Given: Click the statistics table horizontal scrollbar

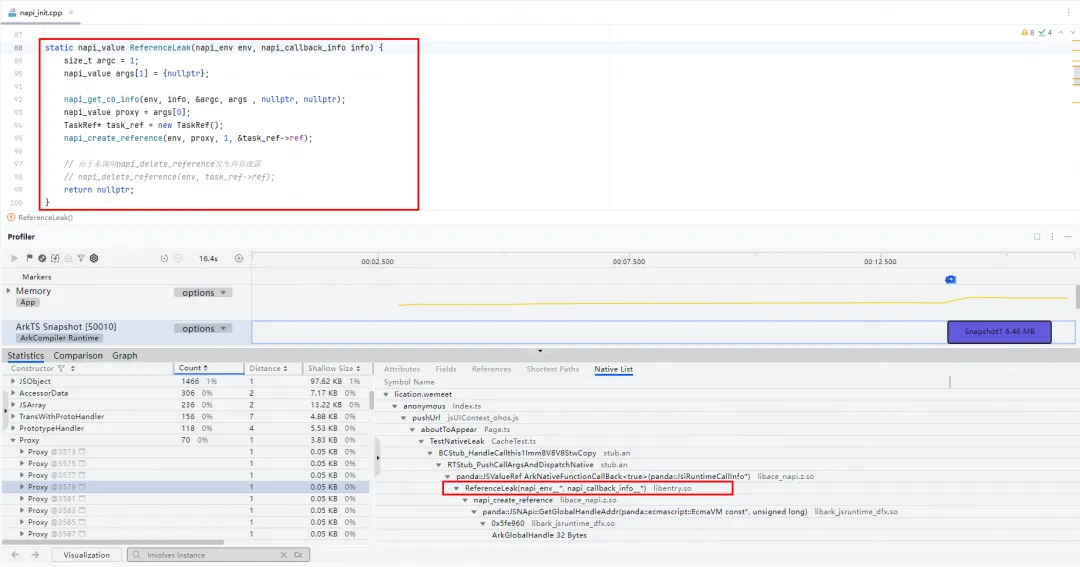Looking at the screenshot, I should (114, 542).
